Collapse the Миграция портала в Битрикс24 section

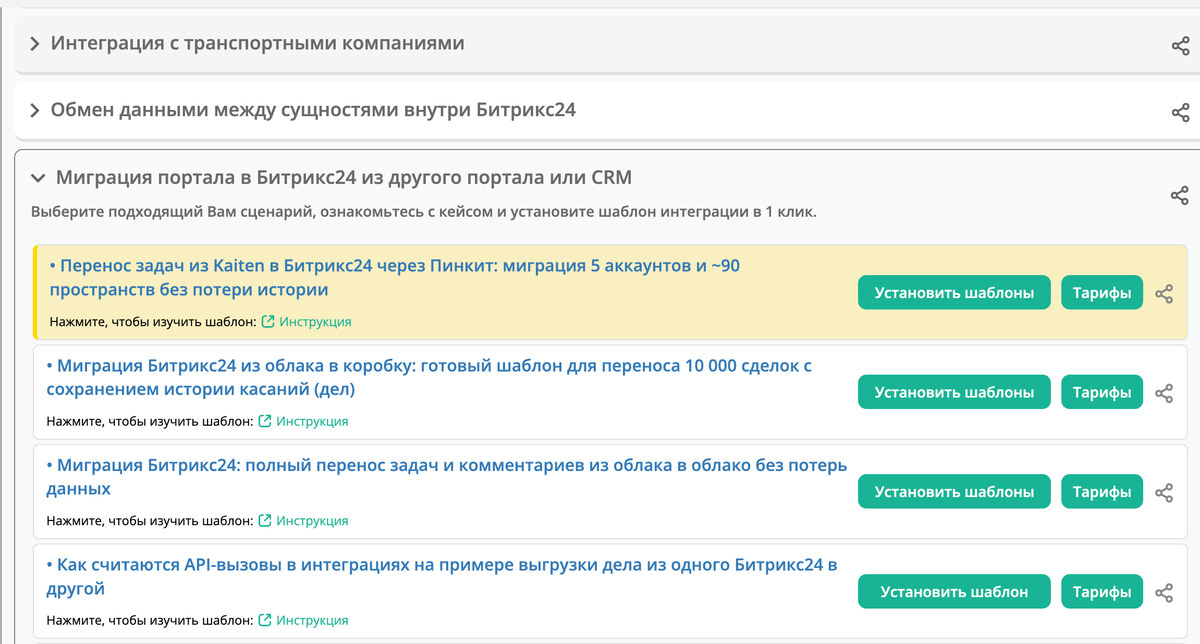coord(38,178)
